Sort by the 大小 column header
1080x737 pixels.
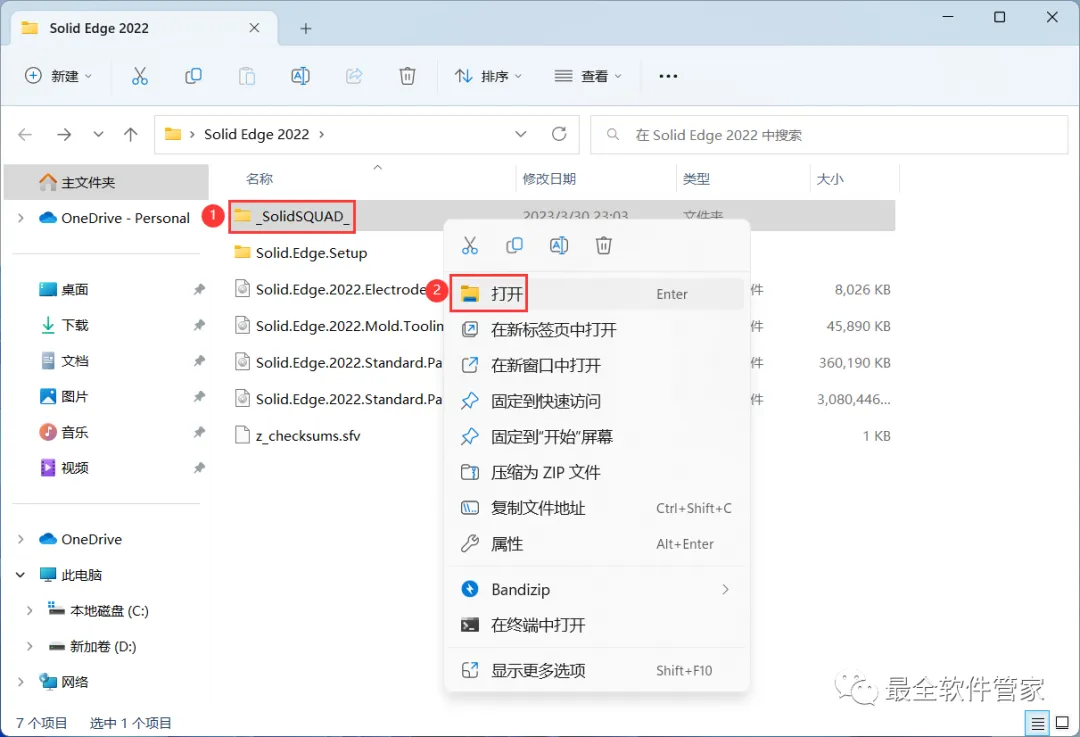coord(830,179)
